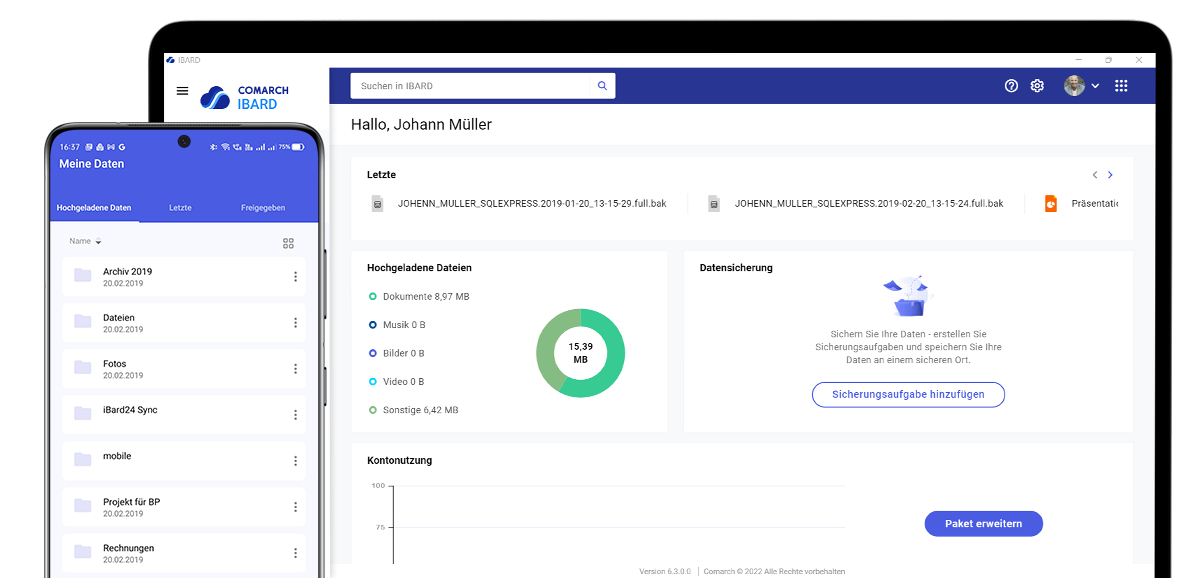Open the help question mark icon
This screenshot has height=578, width=1182.
click(x=1012, y=86)
